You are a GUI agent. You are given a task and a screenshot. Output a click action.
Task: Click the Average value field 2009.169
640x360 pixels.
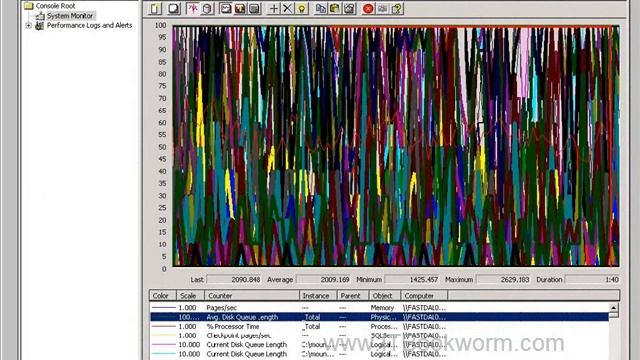tap(323, 280)
